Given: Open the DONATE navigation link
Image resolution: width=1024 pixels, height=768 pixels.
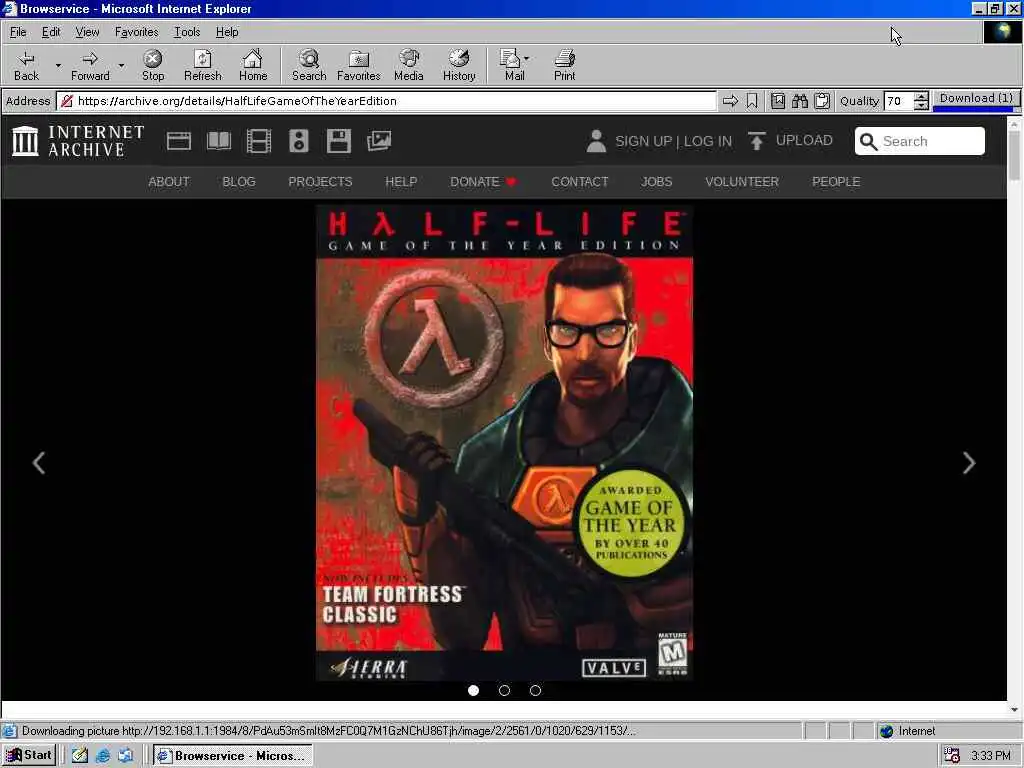Looking at the screenshot, I should pyautogui.click(x=483, y=182).
